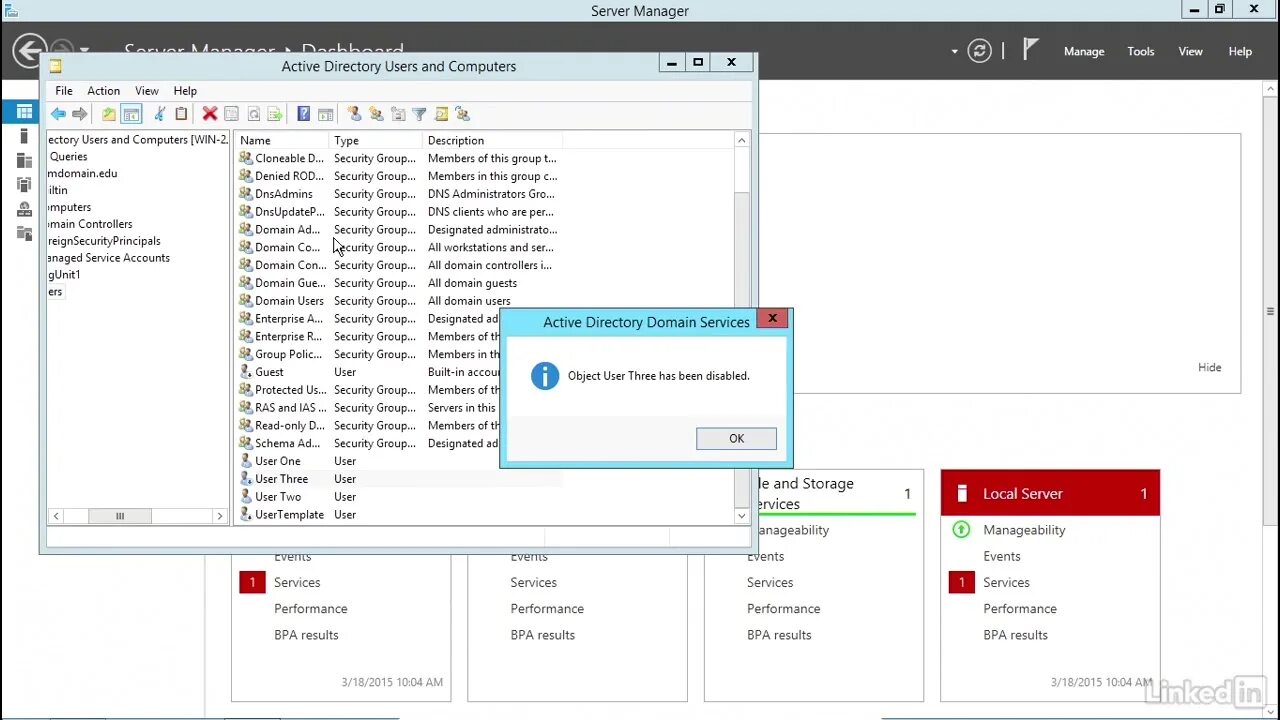Click the Description column header
The width and height of the screenshot is (1280, 720).
pos(493,141)
